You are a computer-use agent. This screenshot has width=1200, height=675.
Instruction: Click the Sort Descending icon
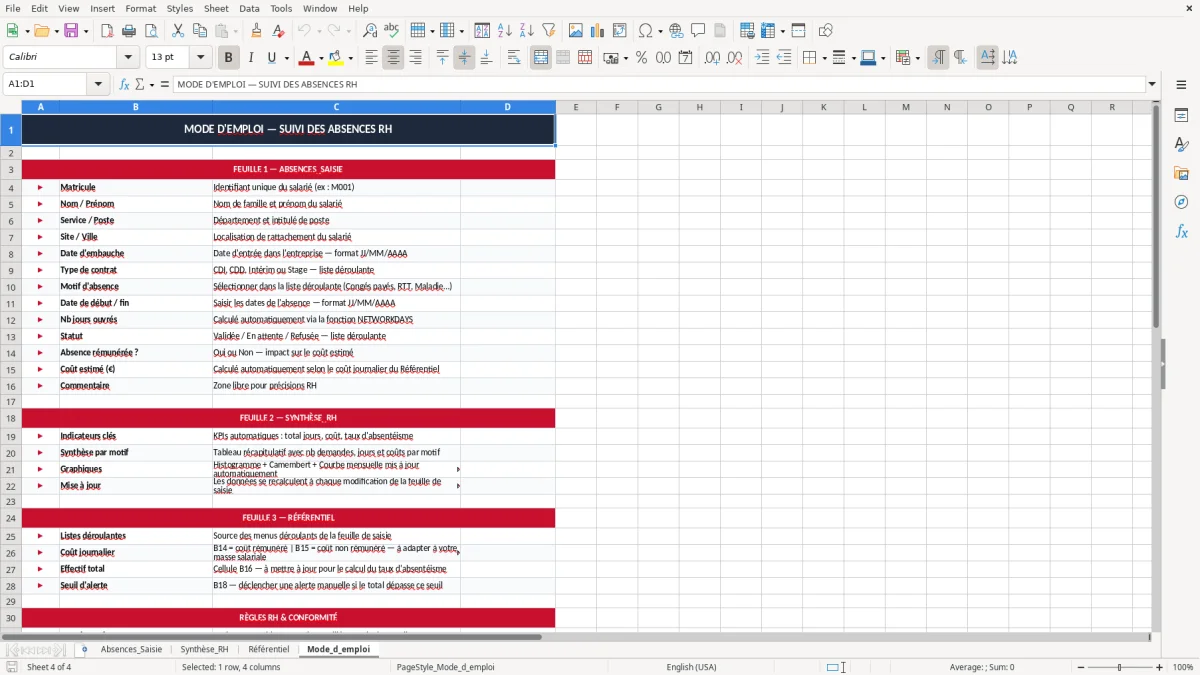click(x=526, y=31)
